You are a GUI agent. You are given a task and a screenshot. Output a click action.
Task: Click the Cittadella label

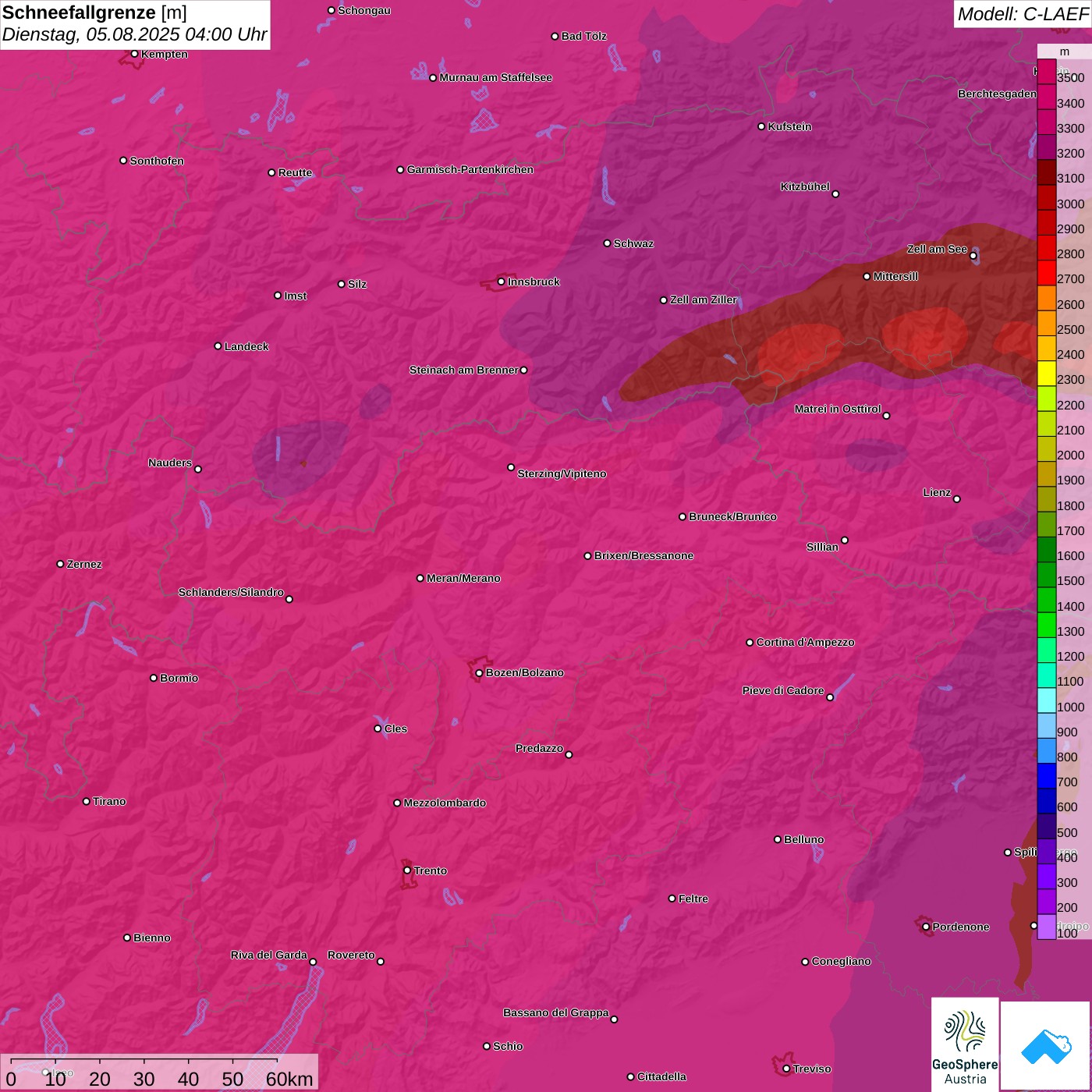661,1076
